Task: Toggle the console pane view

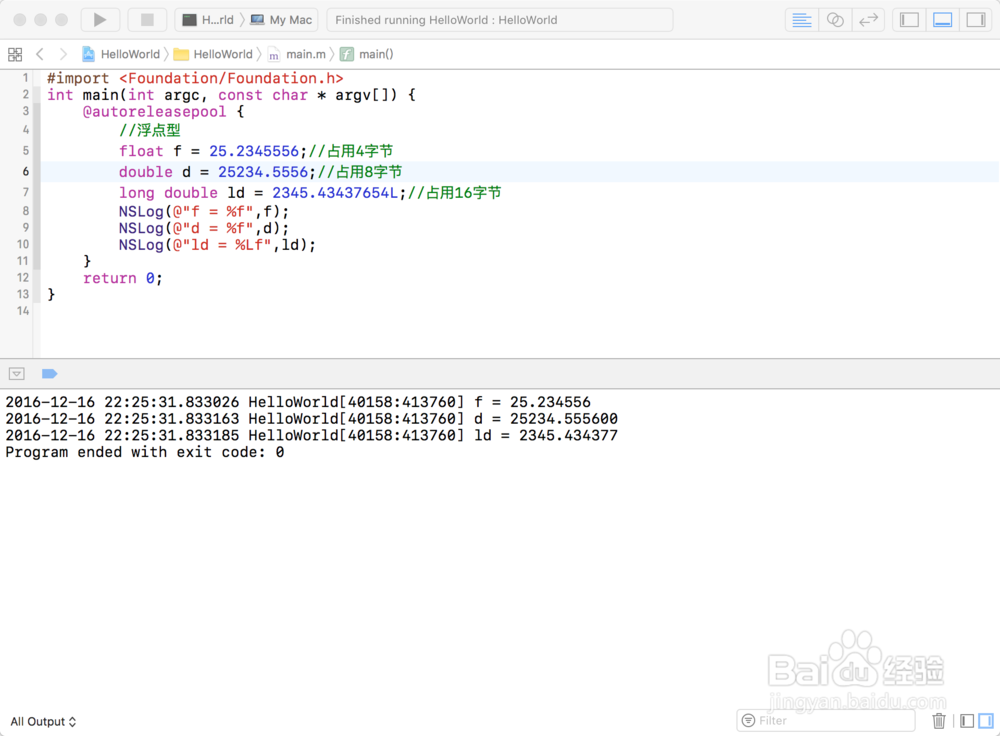Action: (x=986, y=721)
